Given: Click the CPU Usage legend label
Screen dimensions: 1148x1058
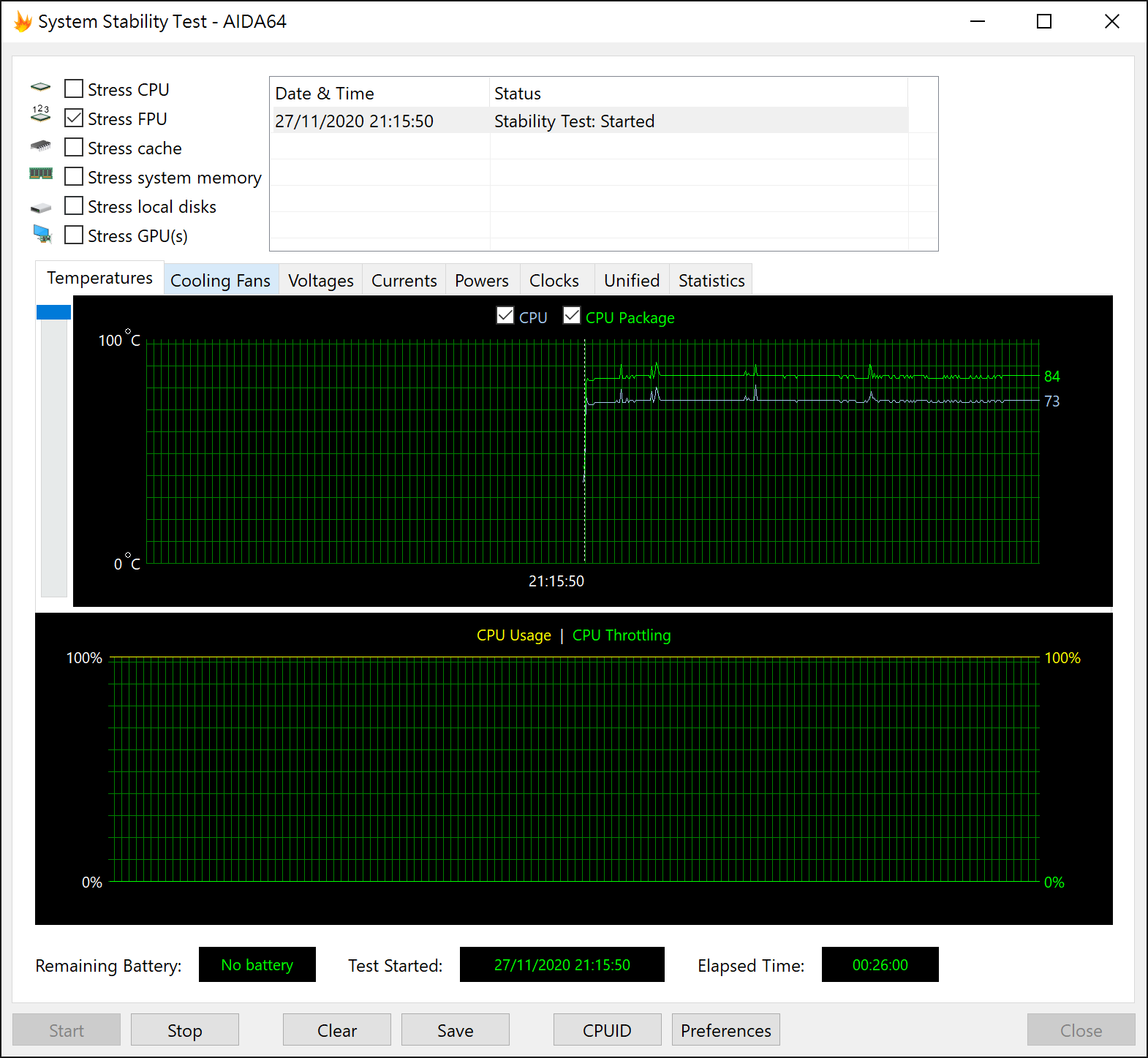Looking at the screenshot, I should coord(514,635).
